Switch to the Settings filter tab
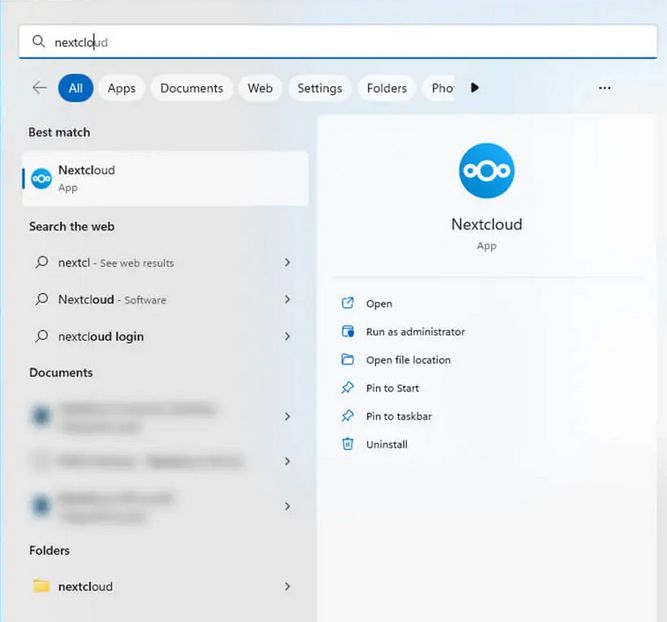Image resolution: width=667 pixels, height=622 pixels. pos(319,88)
